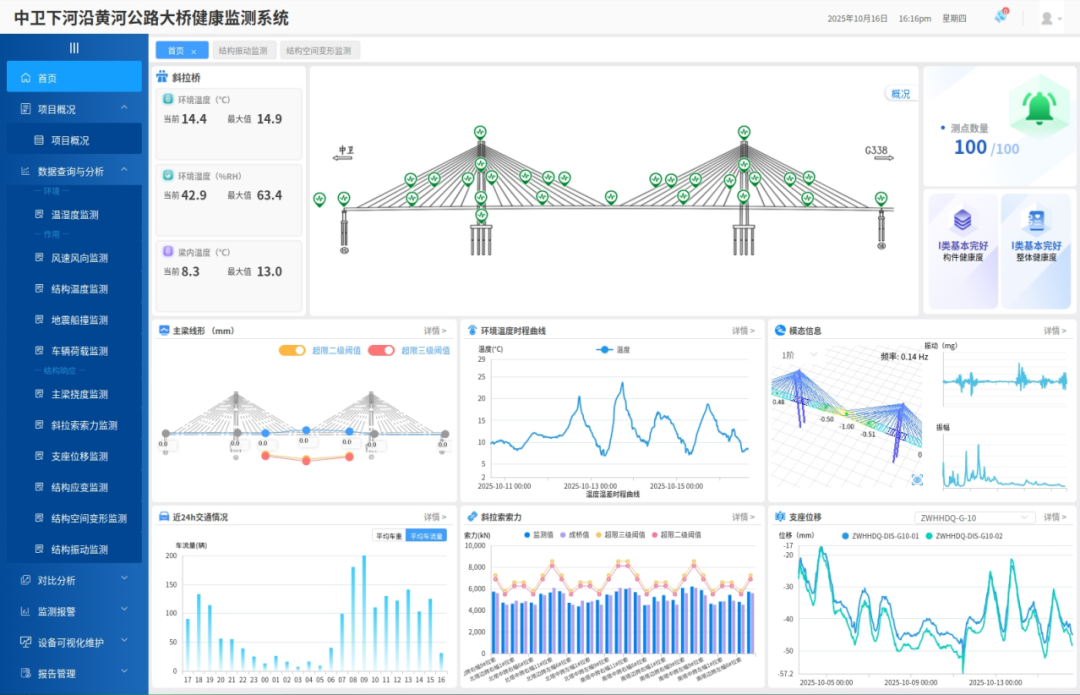Screen dimensions: 1080x695
Task: Select the 平均车重 button in traffic panel
Action: coord(387,536)
